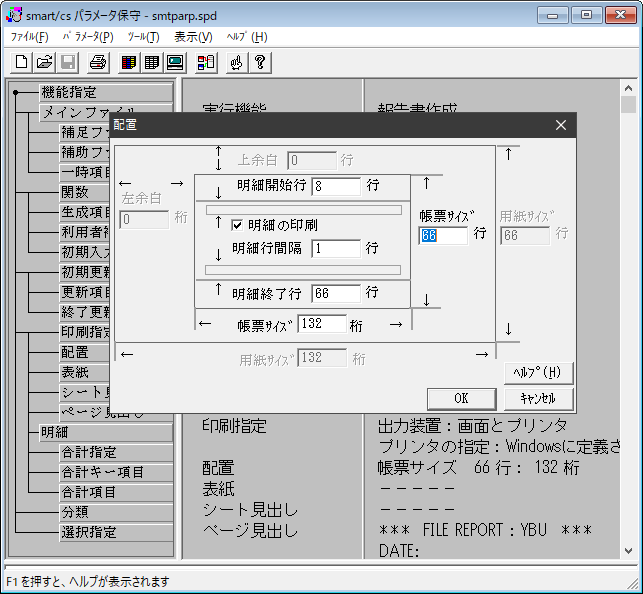
Task: Click the 明細開始行 input field
Action: point(335,186)
